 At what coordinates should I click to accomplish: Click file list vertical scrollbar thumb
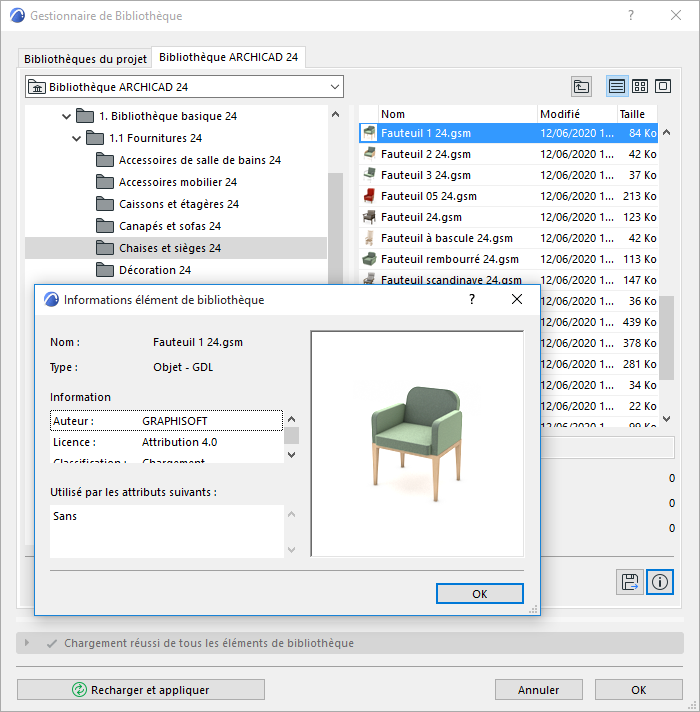[666, 337]
